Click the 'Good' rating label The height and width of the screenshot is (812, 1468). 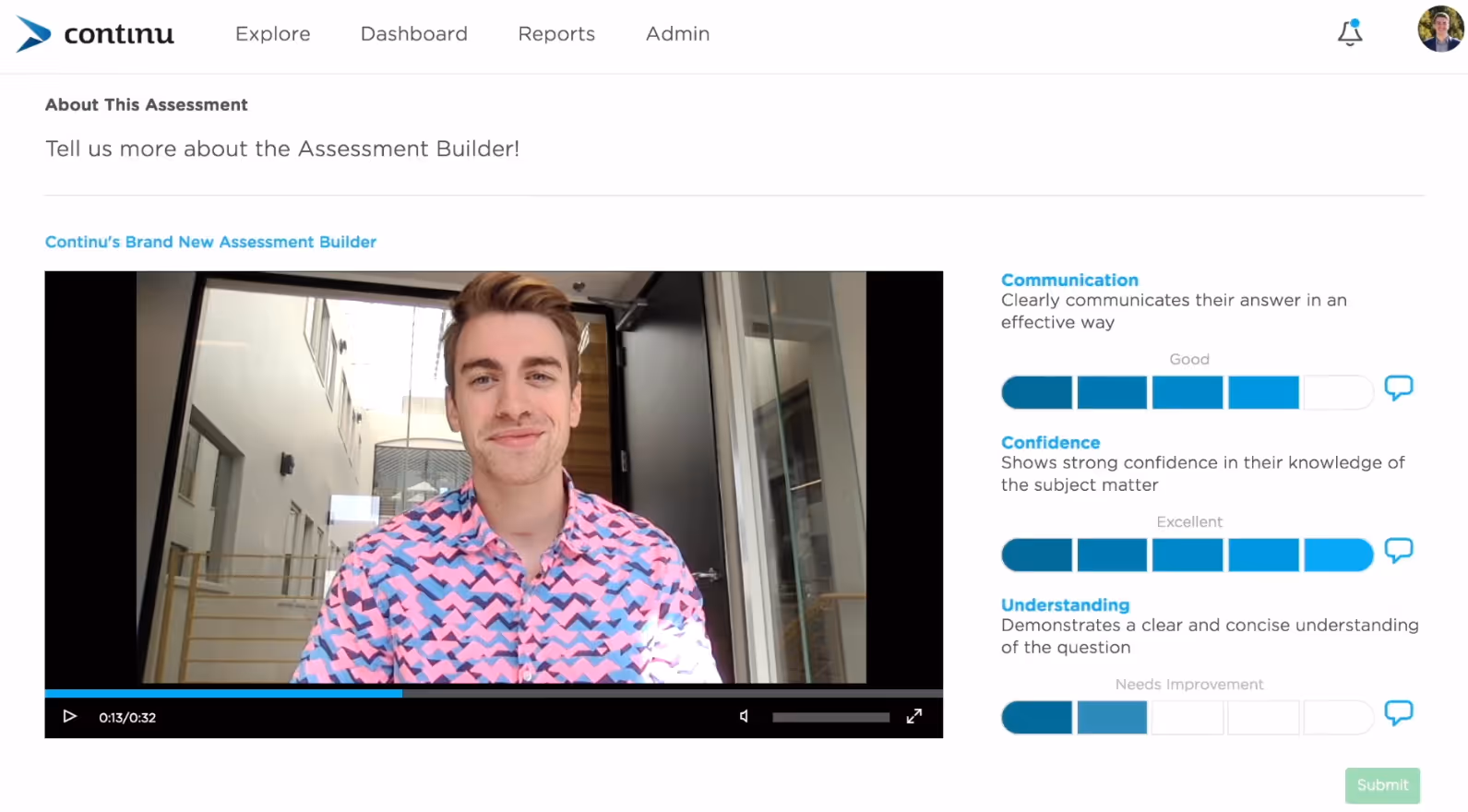point(1188,359)
